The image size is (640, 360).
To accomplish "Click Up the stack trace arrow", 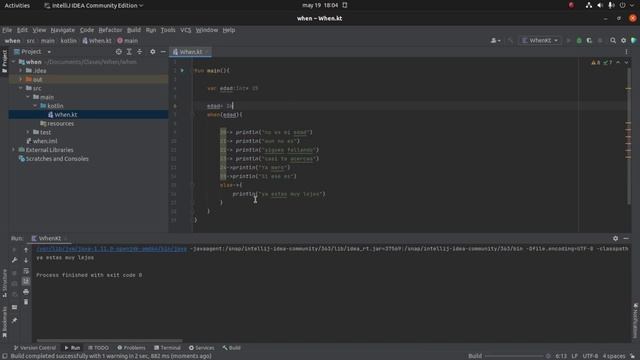I will pos(26,250).
